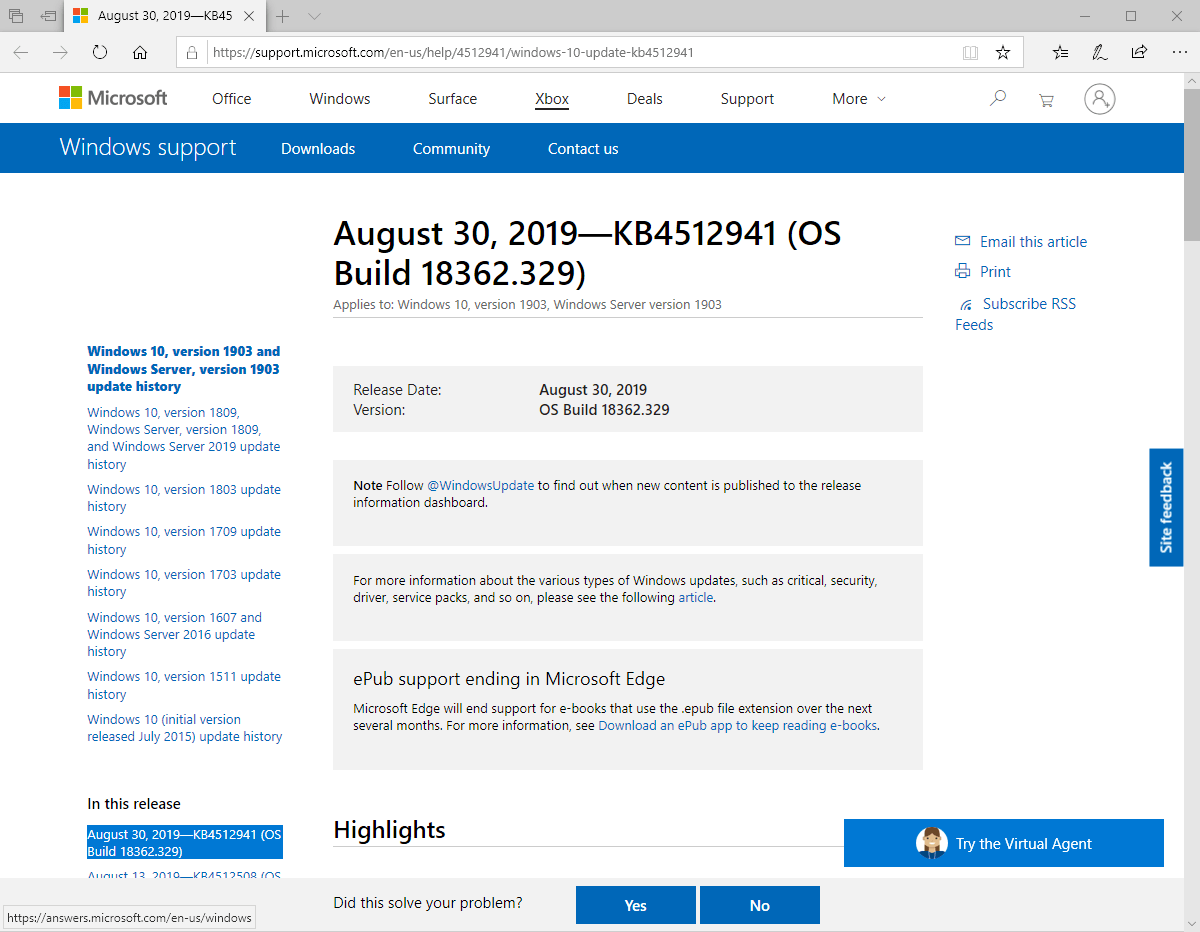Open Deals in site navigation
The image size is (1200, 932).
pos(645,99)
